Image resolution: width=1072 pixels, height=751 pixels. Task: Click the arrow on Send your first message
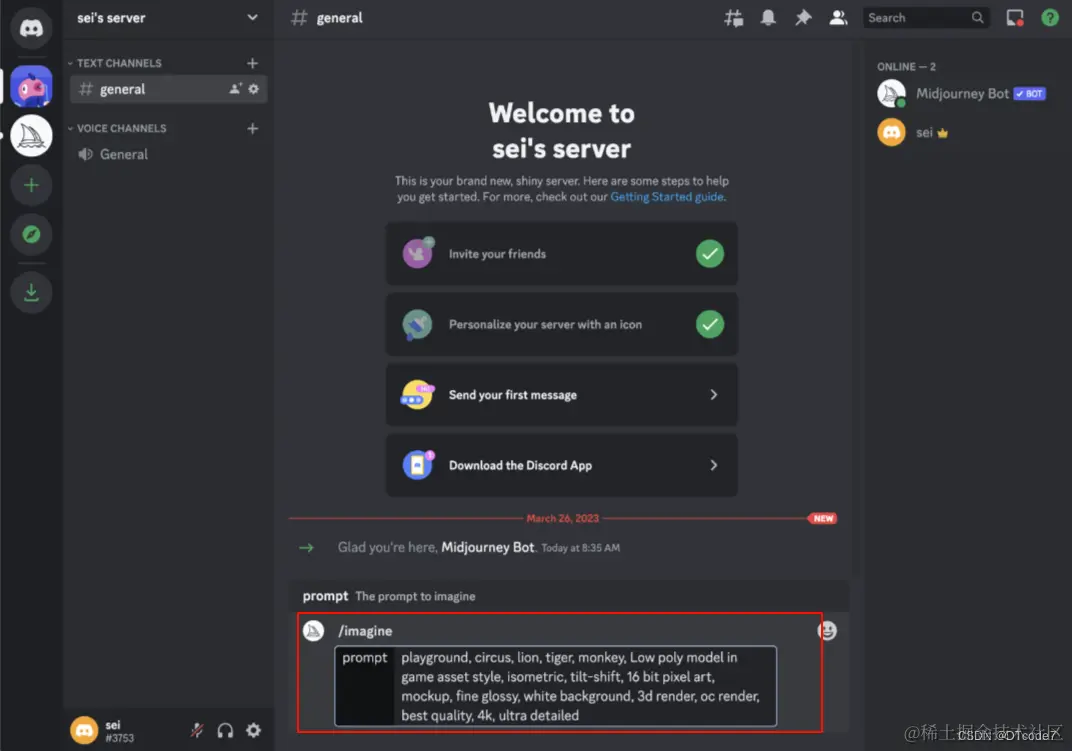(713, 395)
